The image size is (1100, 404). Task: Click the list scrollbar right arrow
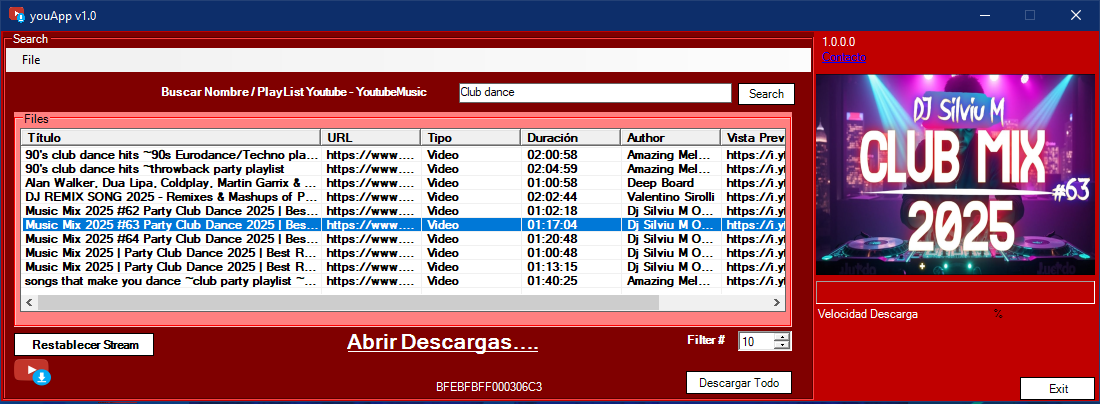coord(777,302)
